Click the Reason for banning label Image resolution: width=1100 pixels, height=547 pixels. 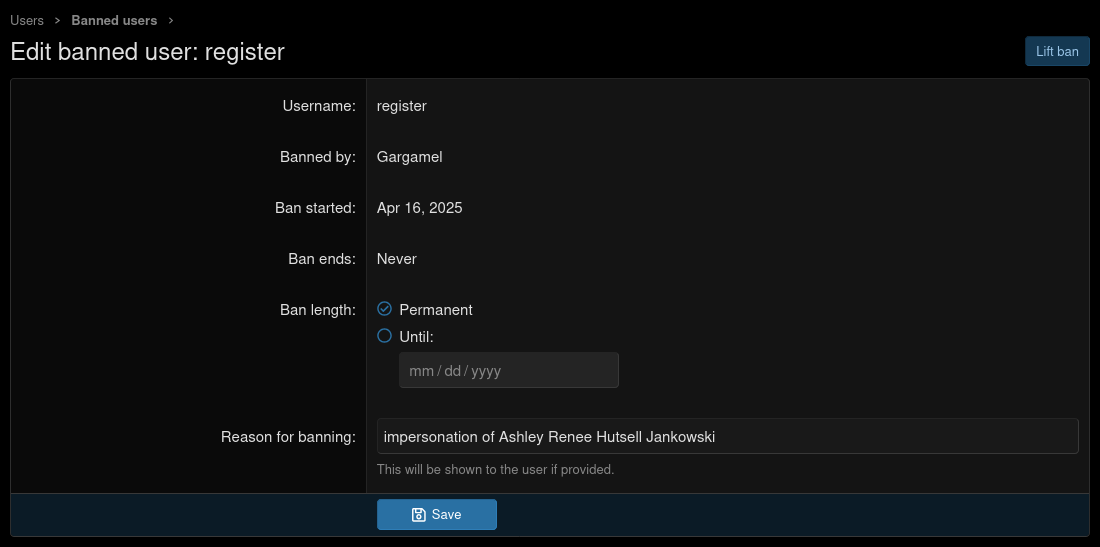tap(288, 437)
